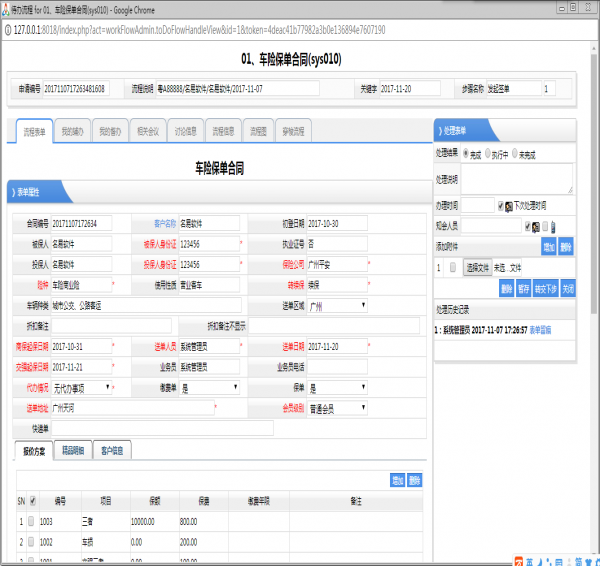Toggle the 下次处理时间 checkbox

[501, 206]
